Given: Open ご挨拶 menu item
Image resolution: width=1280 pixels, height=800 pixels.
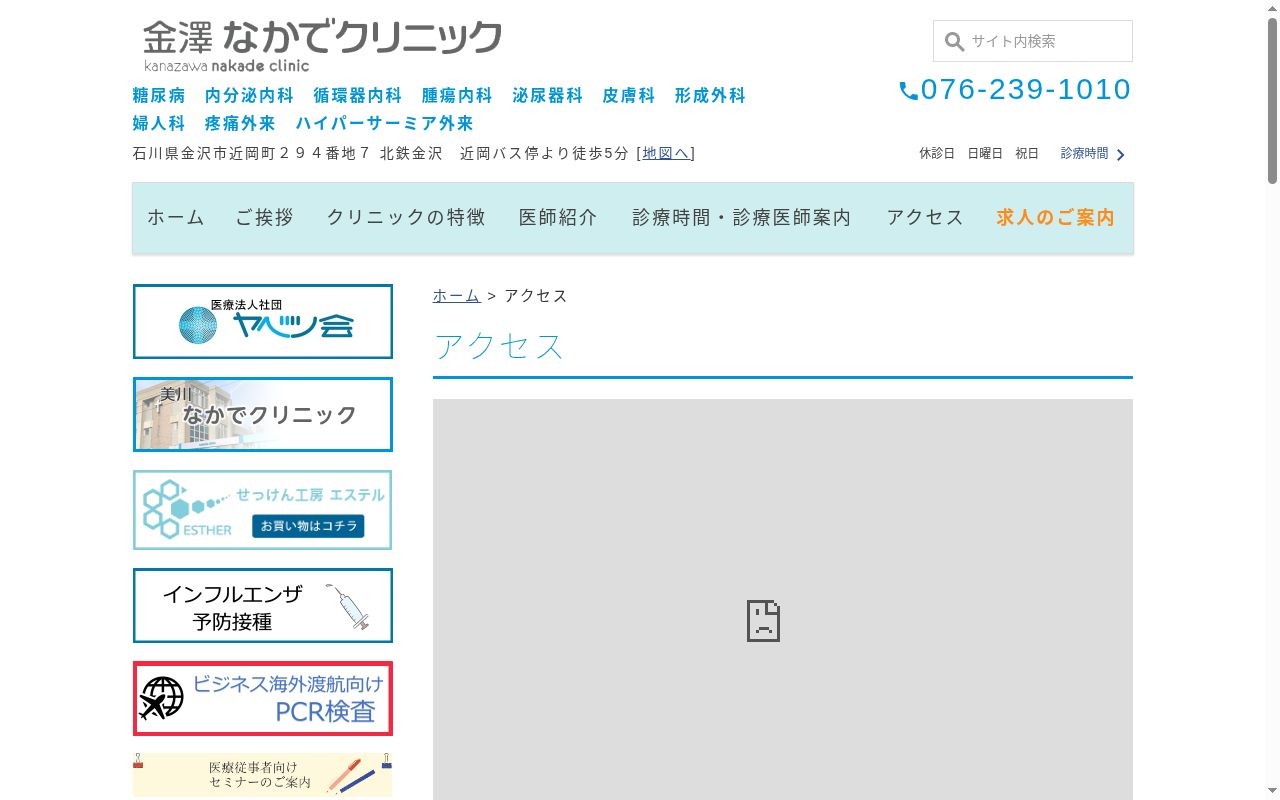Looking at the screenshot, I should pyautogui.click(x=264, y=218).
